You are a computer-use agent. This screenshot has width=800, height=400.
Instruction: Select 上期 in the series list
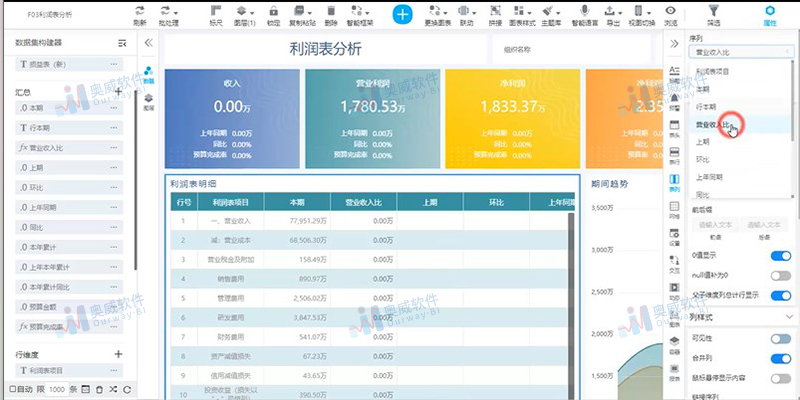[740, 142]
